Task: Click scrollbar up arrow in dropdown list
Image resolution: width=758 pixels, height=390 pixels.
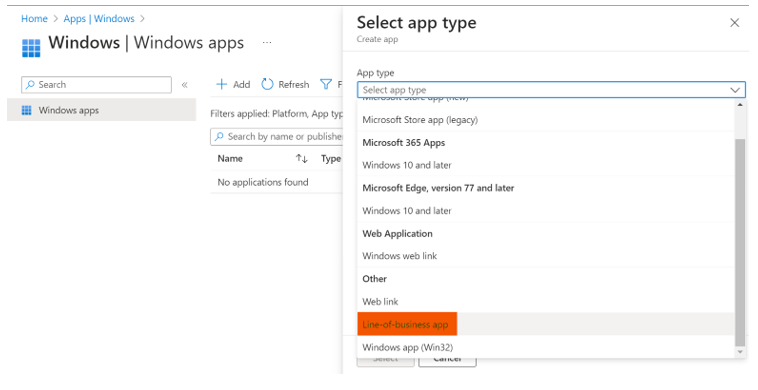Action: [x=740, y=104]
